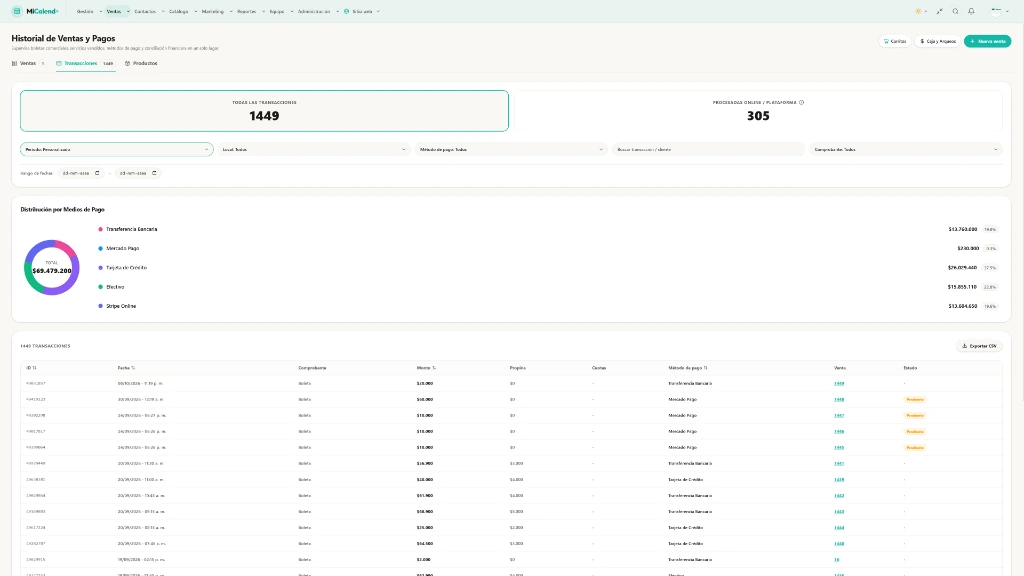The width and height of the screenshot is (1024, 576).
Task: Open Caja y Arqueos
Action: pyautogui.click(x=938, y=41)
